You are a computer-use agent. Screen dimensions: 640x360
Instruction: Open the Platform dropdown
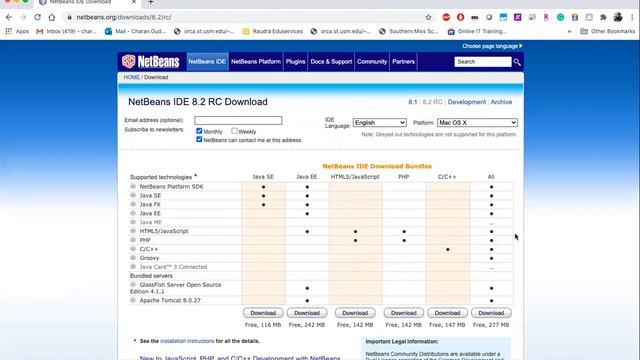click(477, 122)
